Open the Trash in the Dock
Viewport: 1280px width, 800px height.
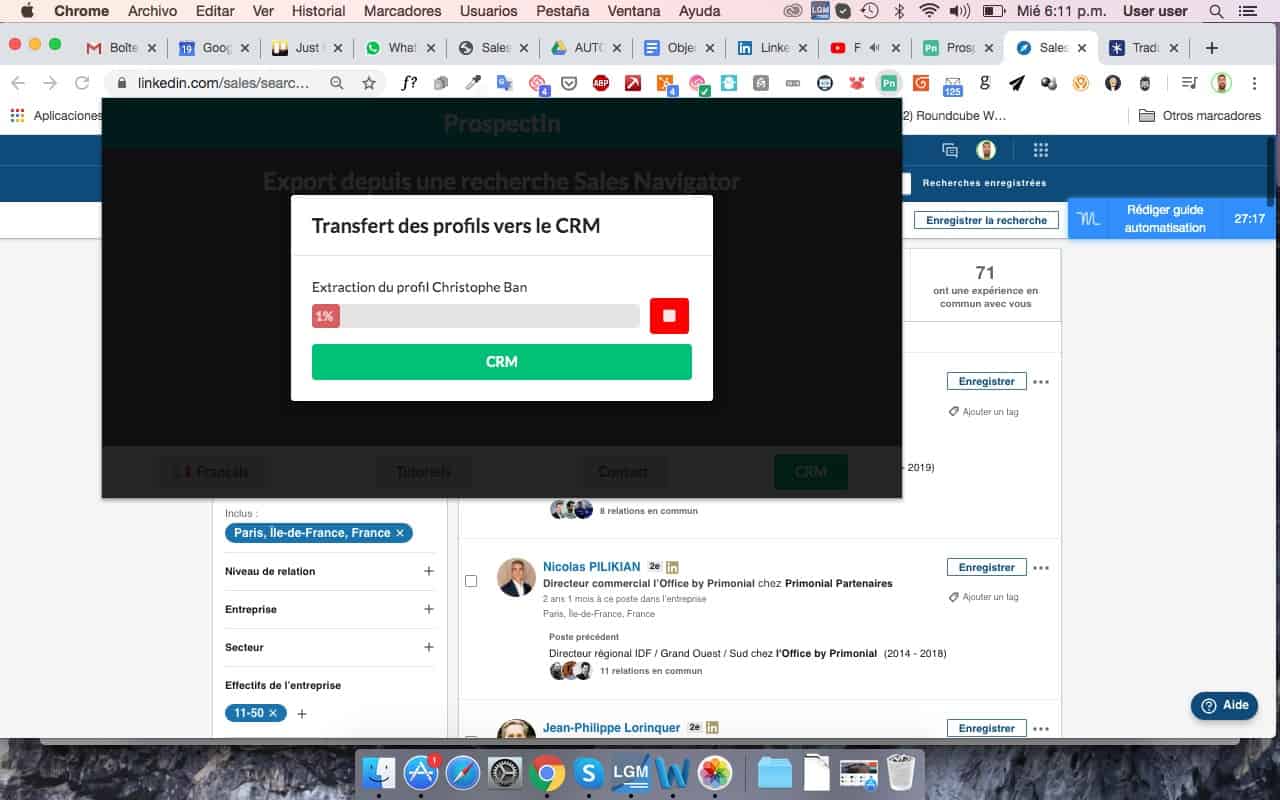901,772
